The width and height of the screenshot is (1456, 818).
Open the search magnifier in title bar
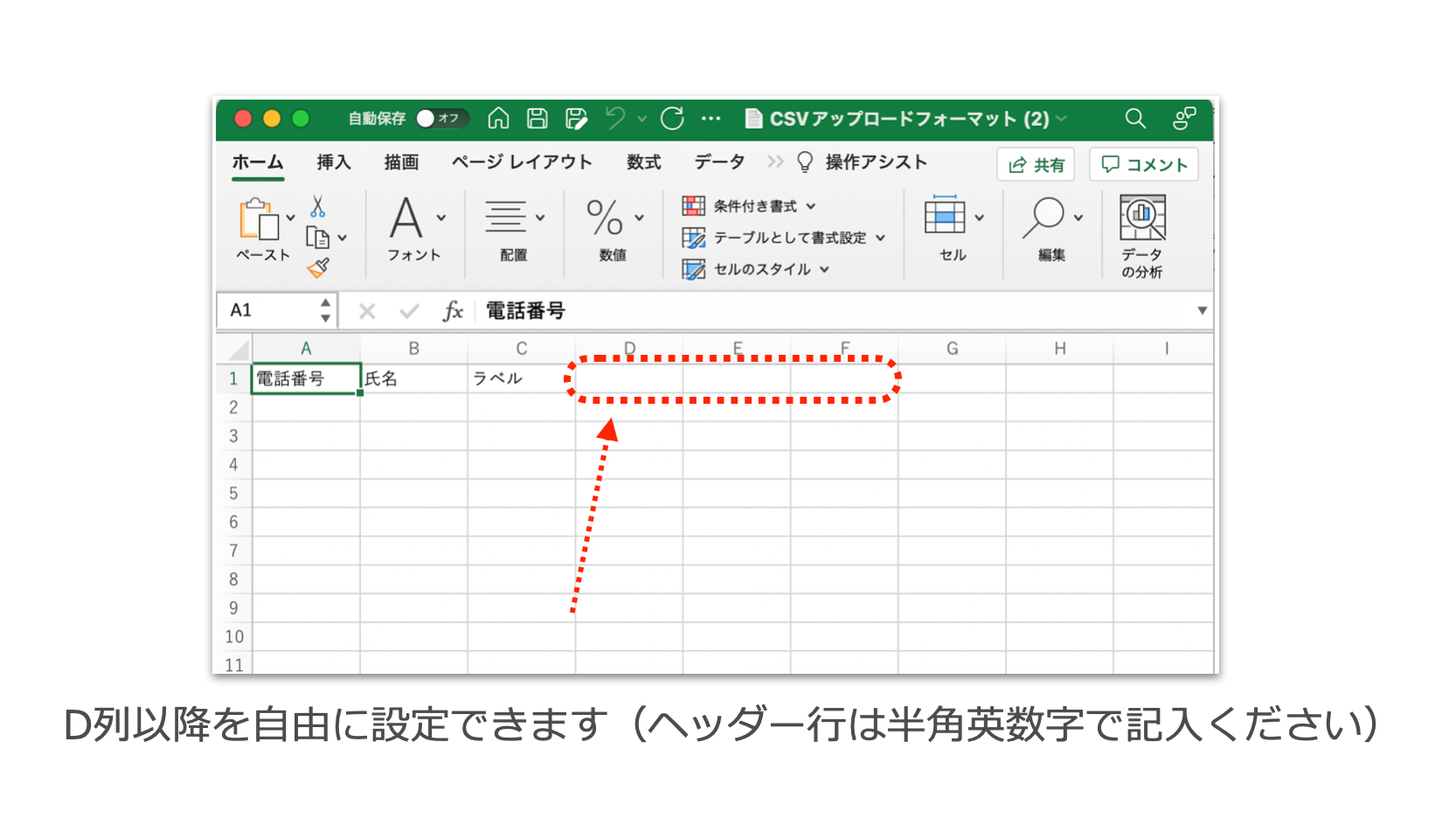coord(1134,118)
